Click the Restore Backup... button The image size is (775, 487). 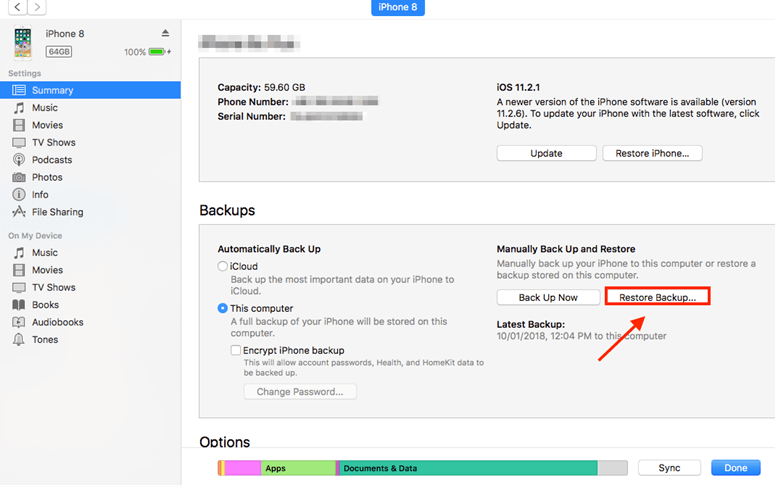click(x=657, y=297)
